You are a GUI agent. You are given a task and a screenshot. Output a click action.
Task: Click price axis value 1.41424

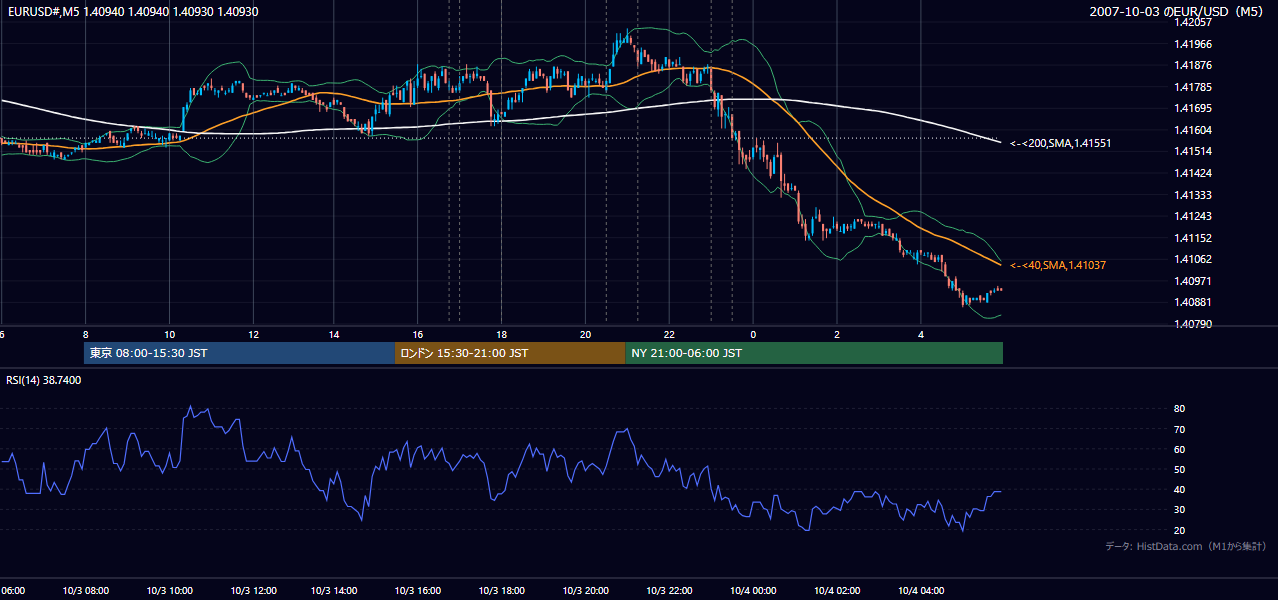point(1193,173)
